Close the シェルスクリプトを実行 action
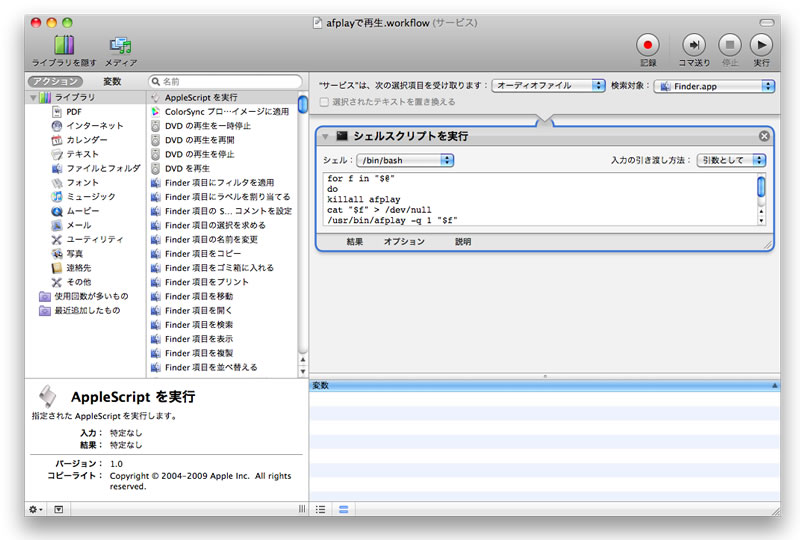This screenshot has width=800, height=540. pyautogui.click(x=764, y=136)
